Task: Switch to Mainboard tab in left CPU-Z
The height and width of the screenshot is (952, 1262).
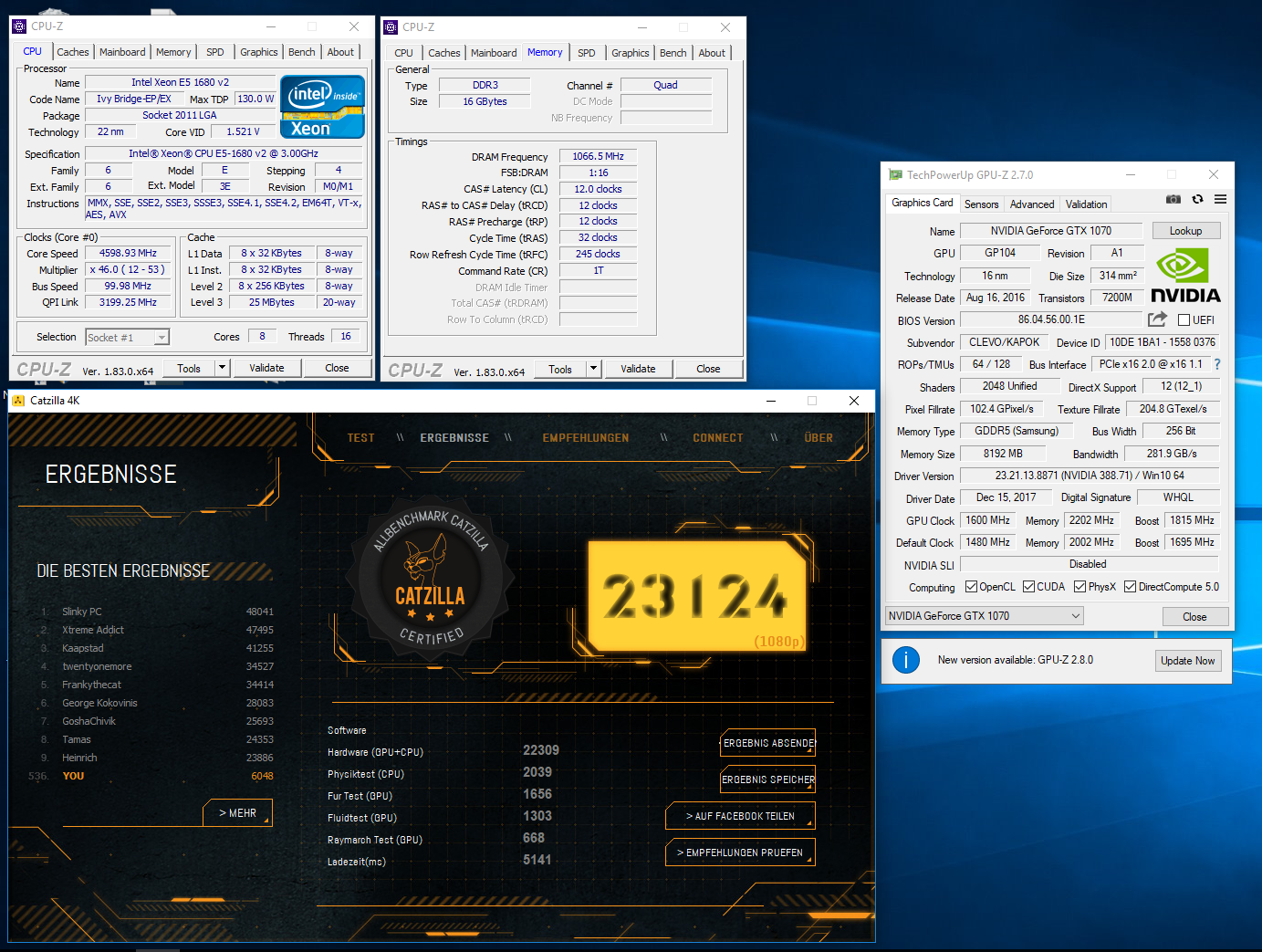Action: [122, 52]
